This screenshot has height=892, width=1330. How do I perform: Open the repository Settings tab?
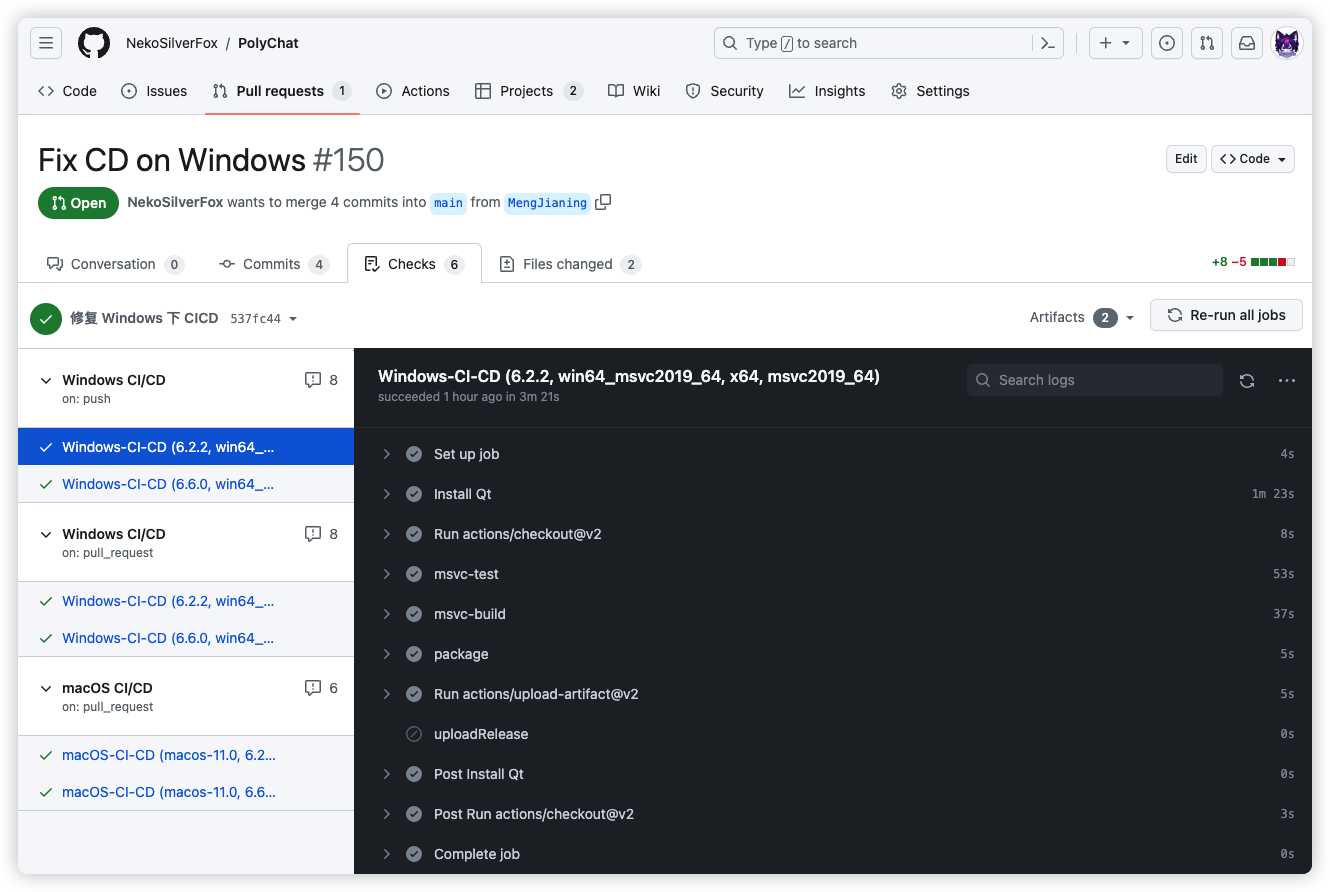click(x=930, y=91)
